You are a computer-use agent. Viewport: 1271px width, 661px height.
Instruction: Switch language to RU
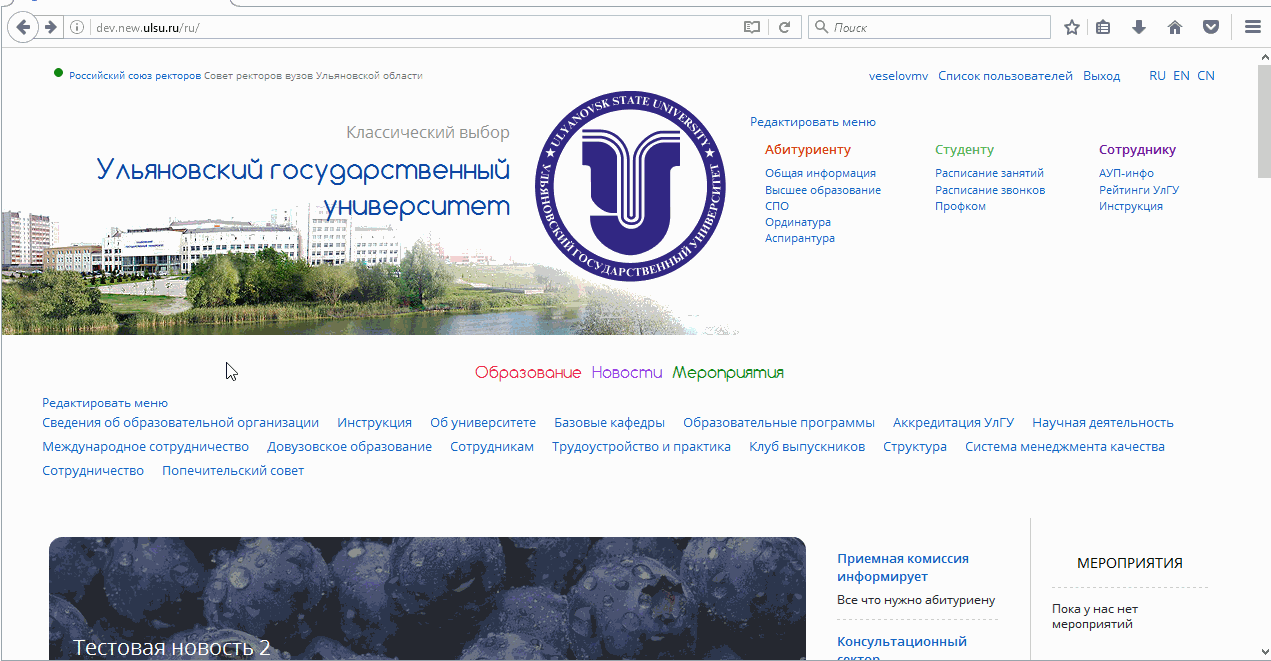tap(1157, 76)
